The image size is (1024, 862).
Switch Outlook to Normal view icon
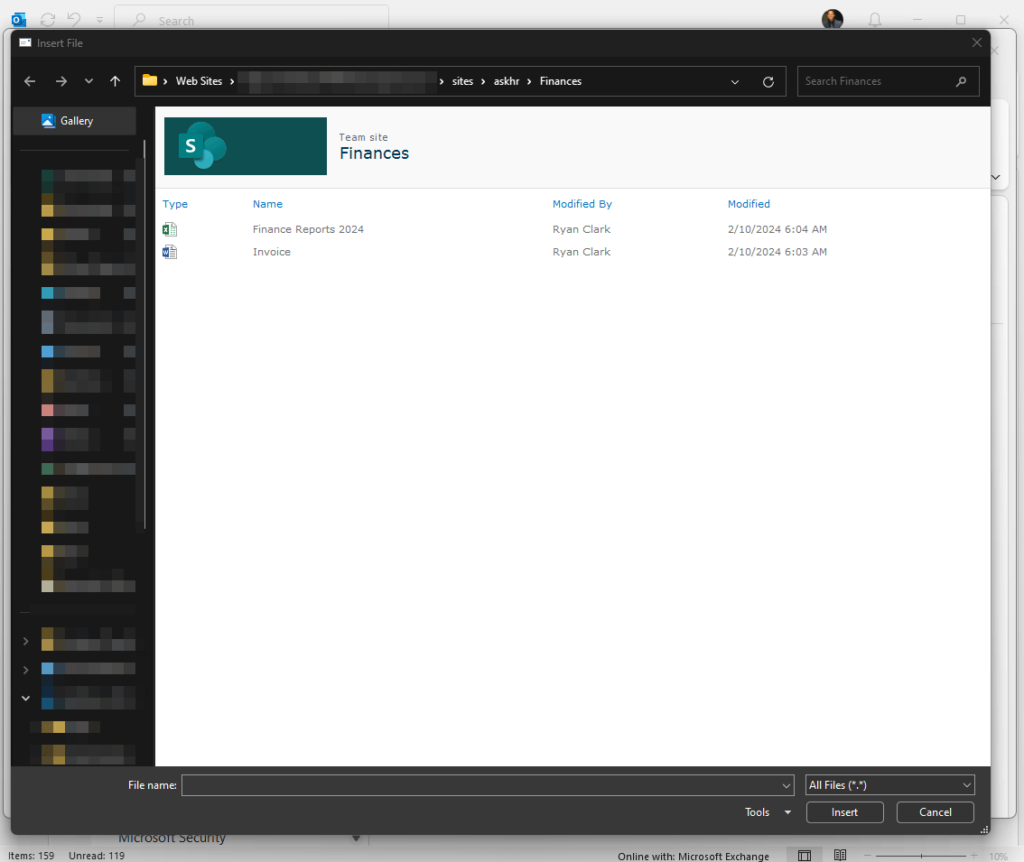pos(805,855)
